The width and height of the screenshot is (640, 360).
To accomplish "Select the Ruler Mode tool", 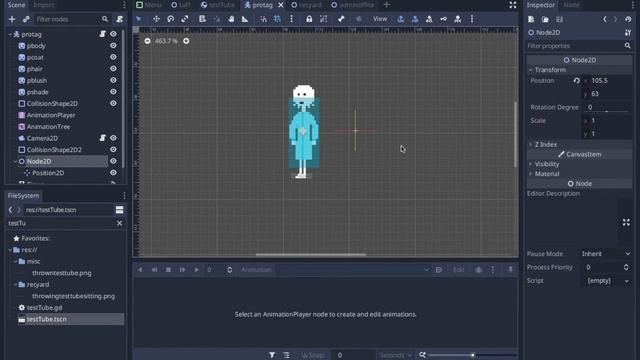I will point(245,19).
